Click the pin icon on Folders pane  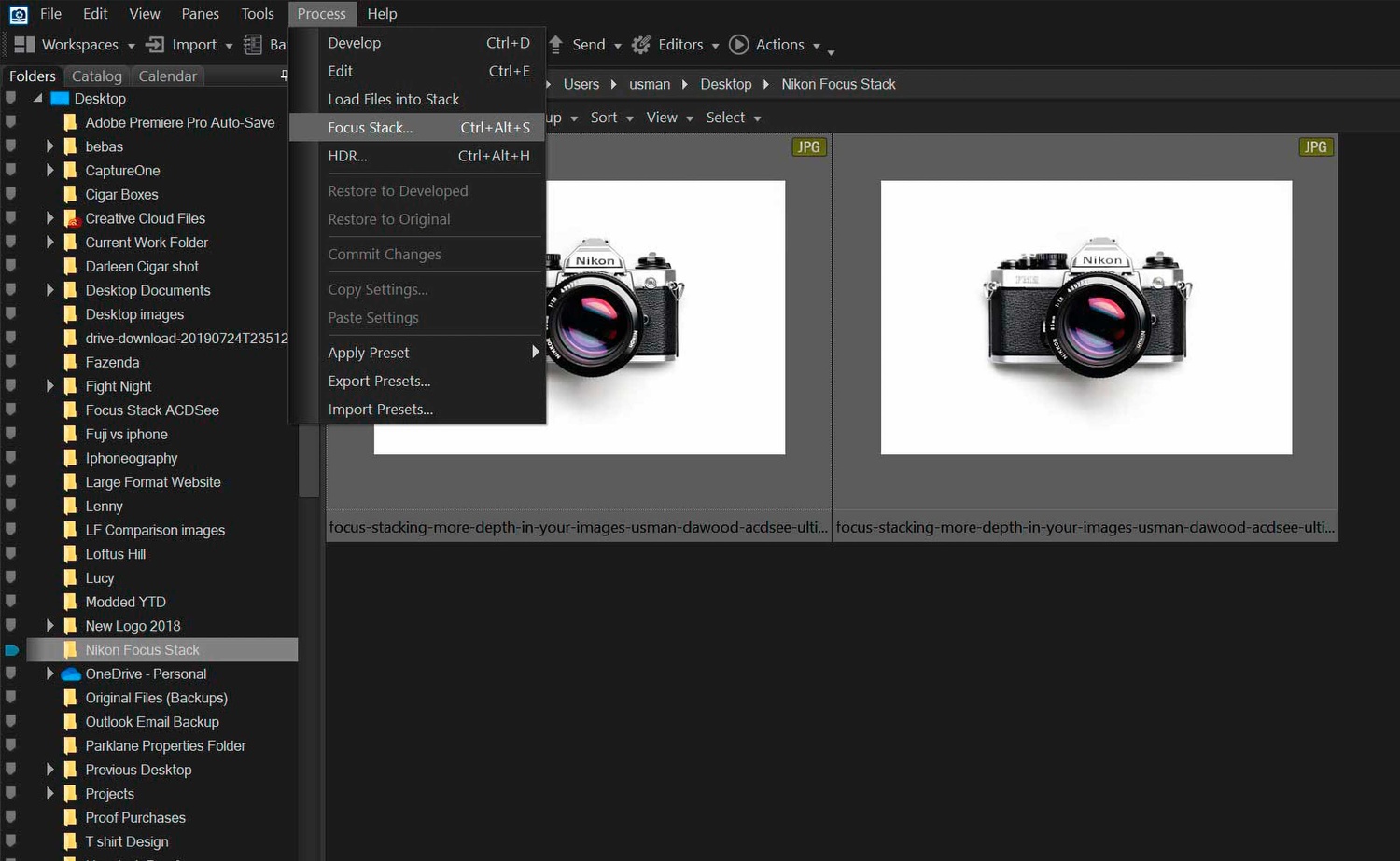[x=285, y=76]
